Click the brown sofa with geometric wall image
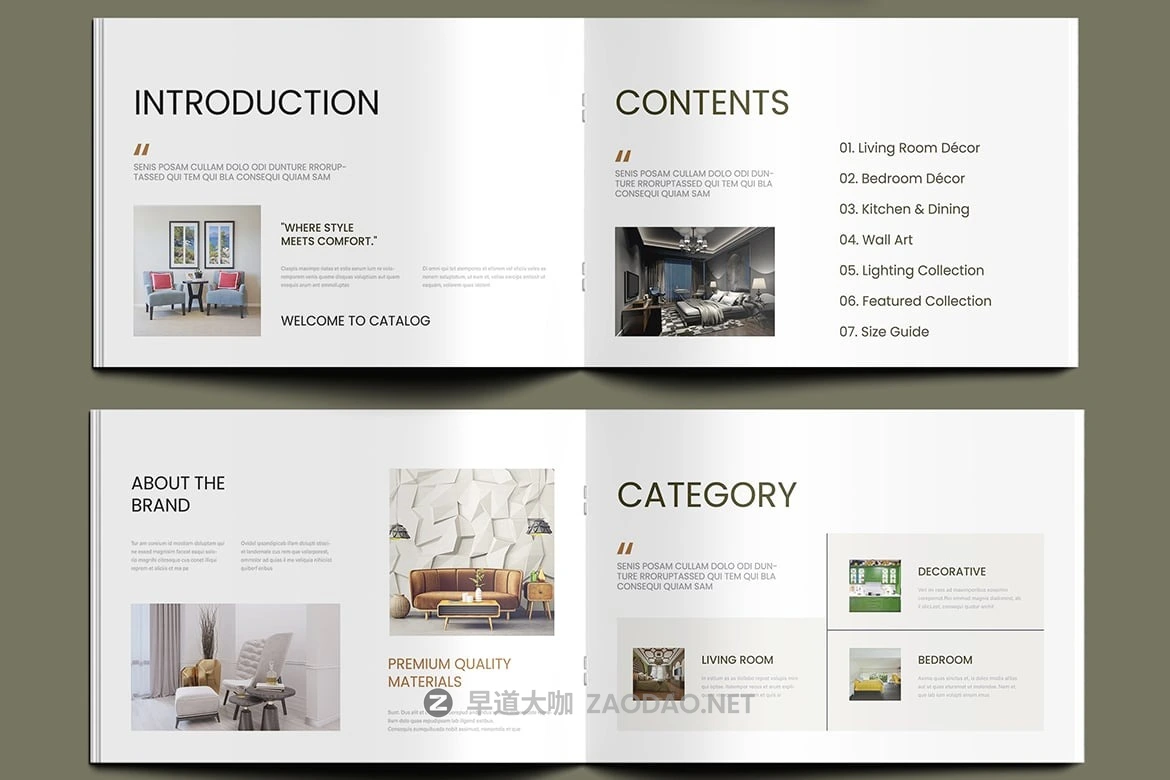Screen dimensions: 1170x780 pyautogui.click(x=471, y=552)
